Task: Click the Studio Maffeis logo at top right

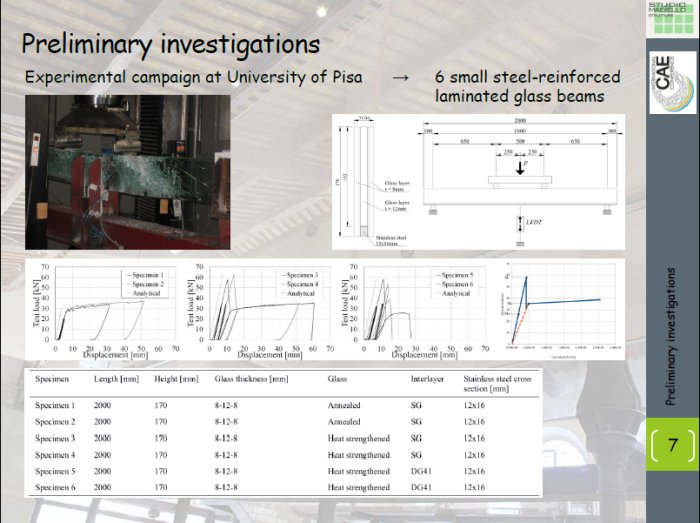Action: click(x=674, y=16)
